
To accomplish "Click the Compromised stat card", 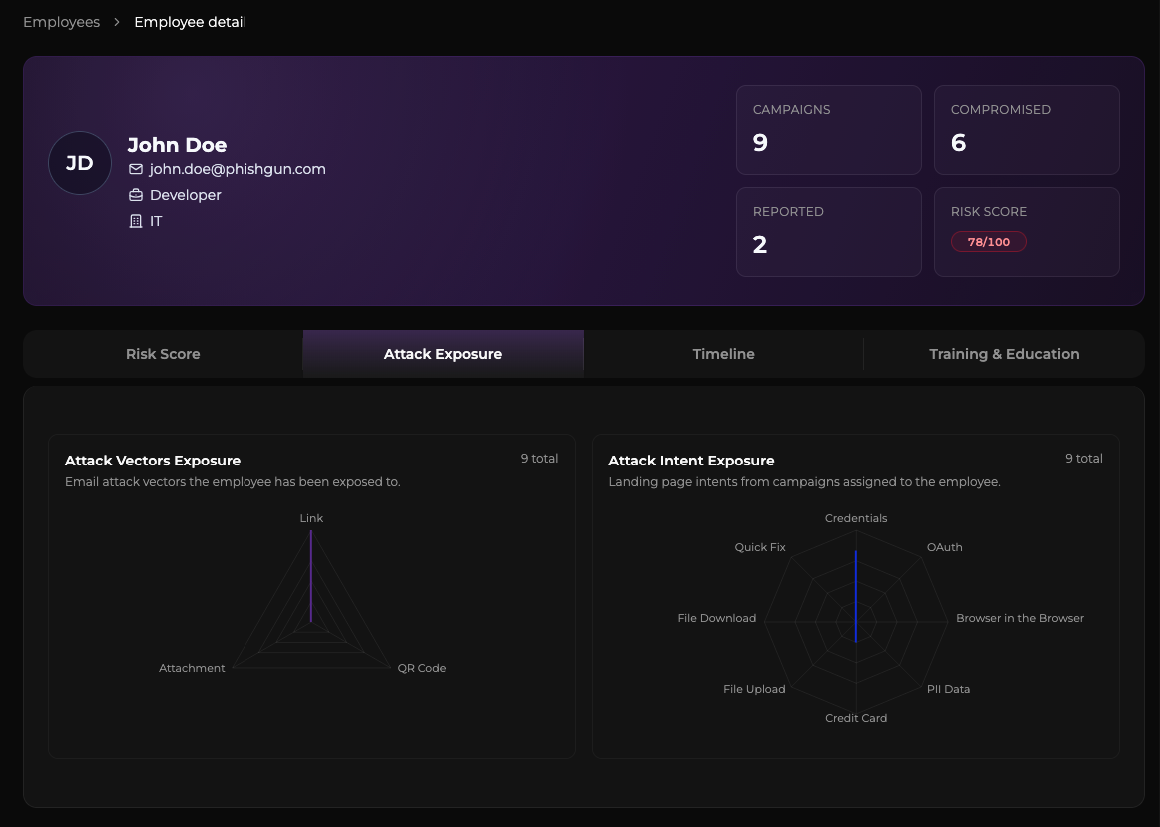I will pyautogui.click(x=1027, y=130).
